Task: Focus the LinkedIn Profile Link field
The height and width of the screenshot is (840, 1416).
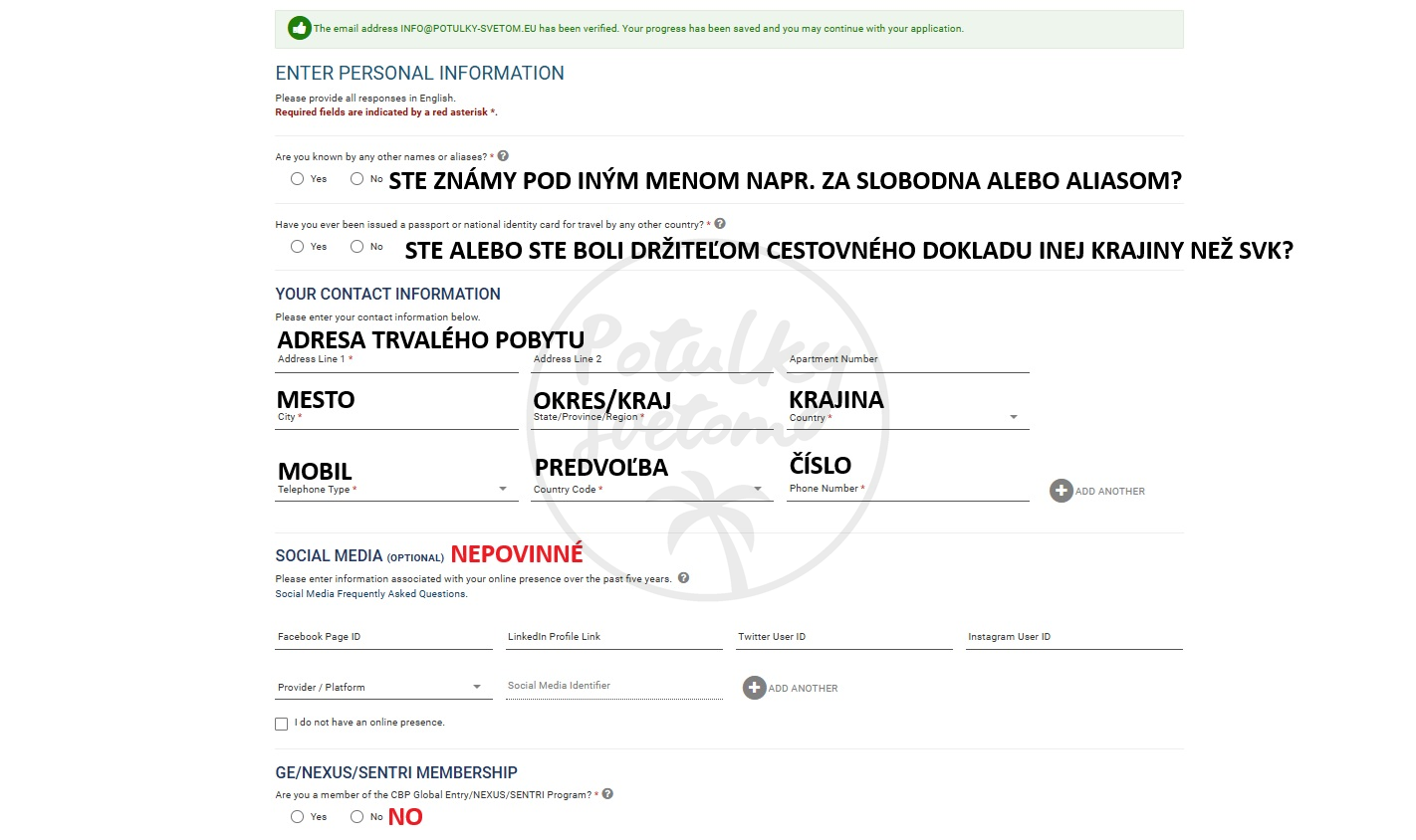Action: click(x=613, y=637)
